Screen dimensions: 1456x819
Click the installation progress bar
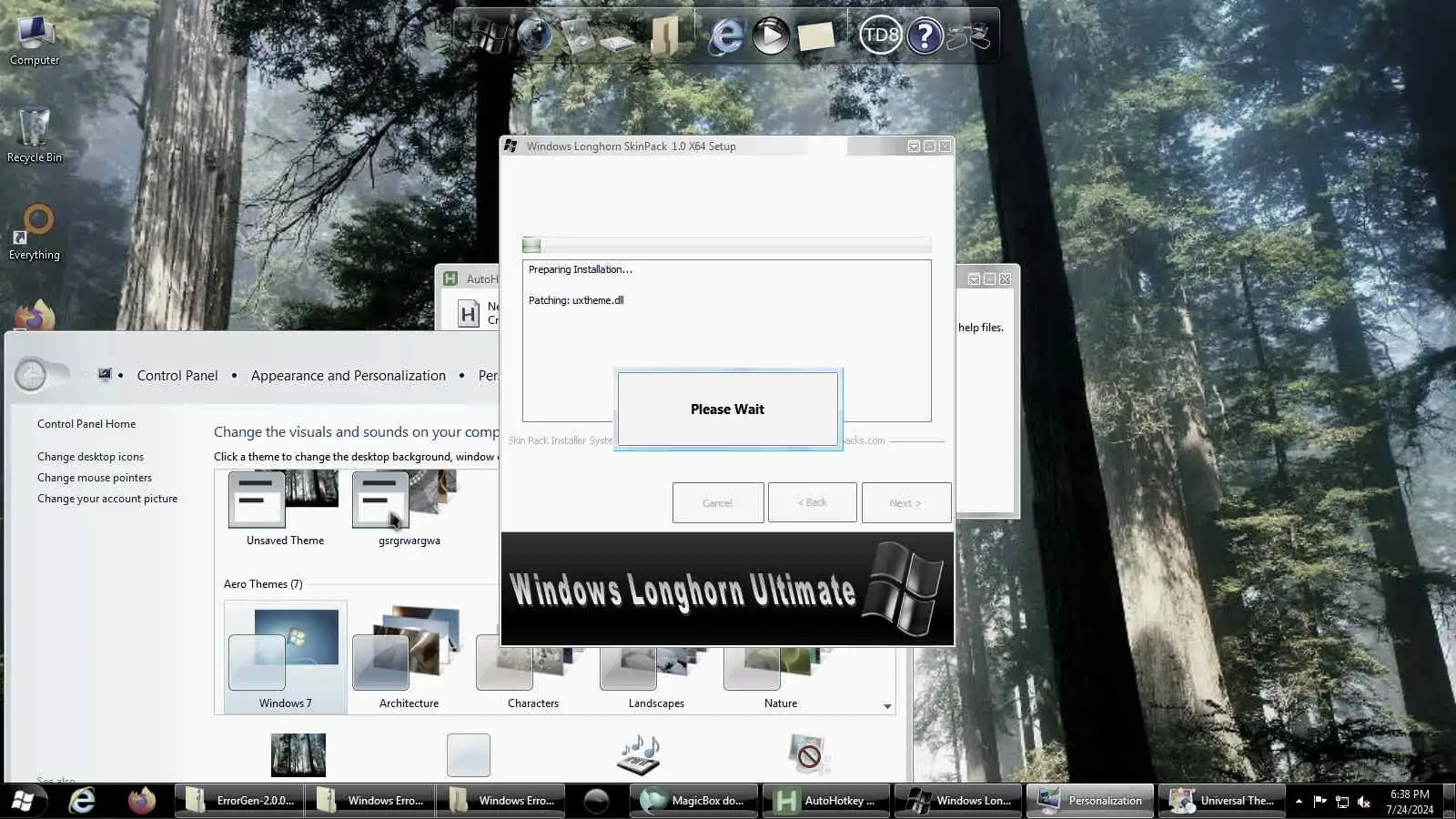point(726,245)
